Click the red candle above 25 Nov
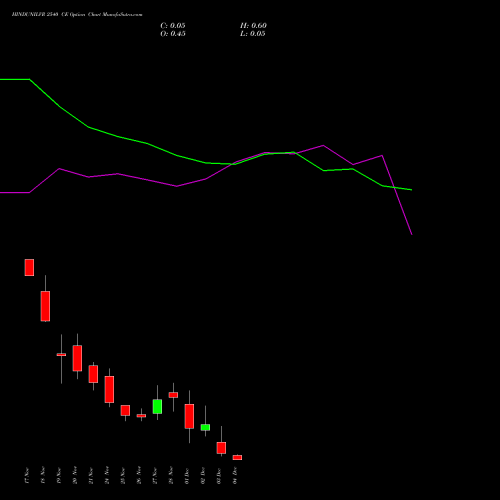Viewport: 500px width, 500px height. coord(125,410)
